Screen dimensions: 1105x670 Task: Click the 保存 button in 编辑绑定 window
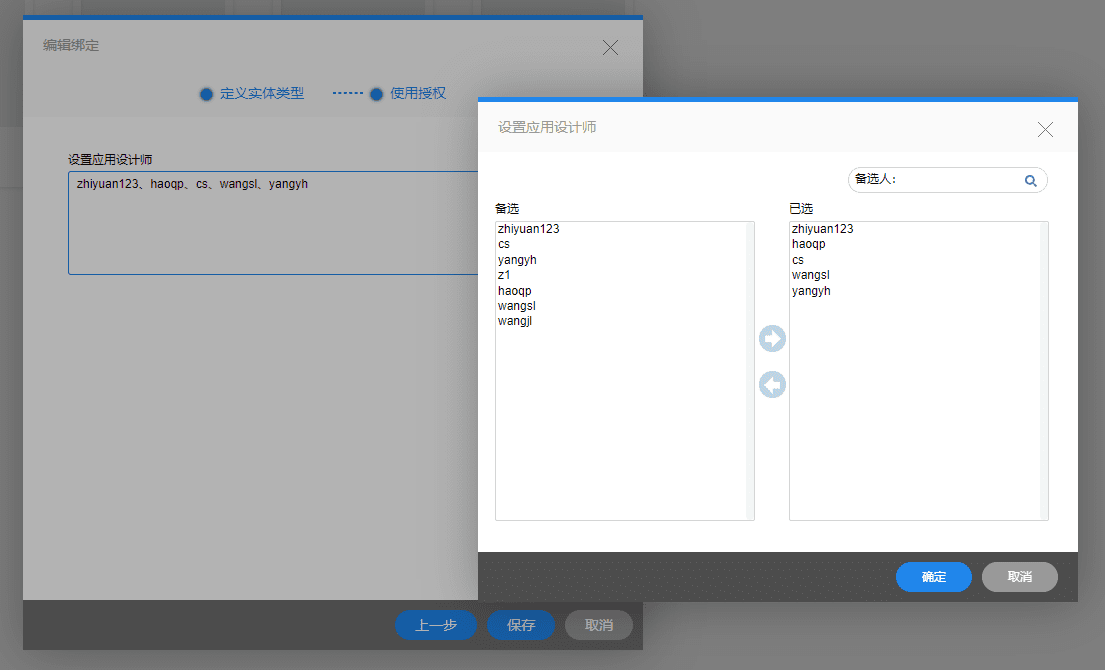521,625
